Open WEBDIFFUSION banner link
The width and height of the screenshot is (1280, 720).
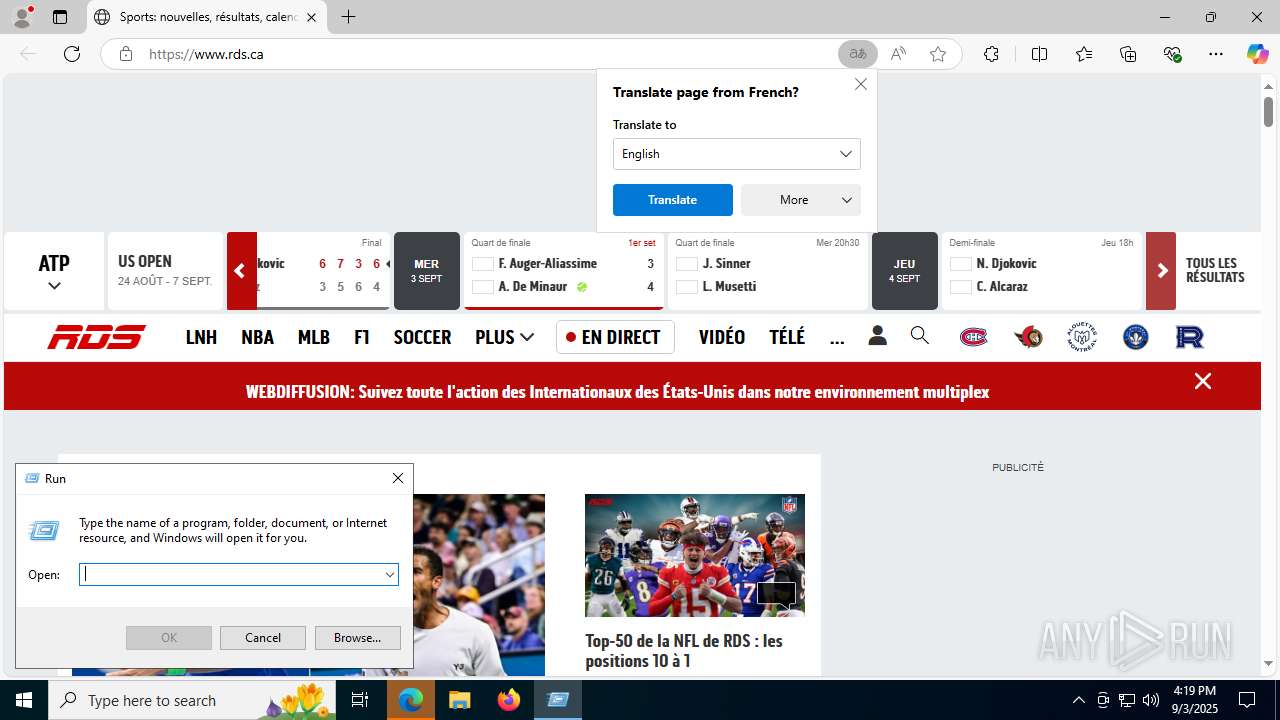click(x=617, y=392)
